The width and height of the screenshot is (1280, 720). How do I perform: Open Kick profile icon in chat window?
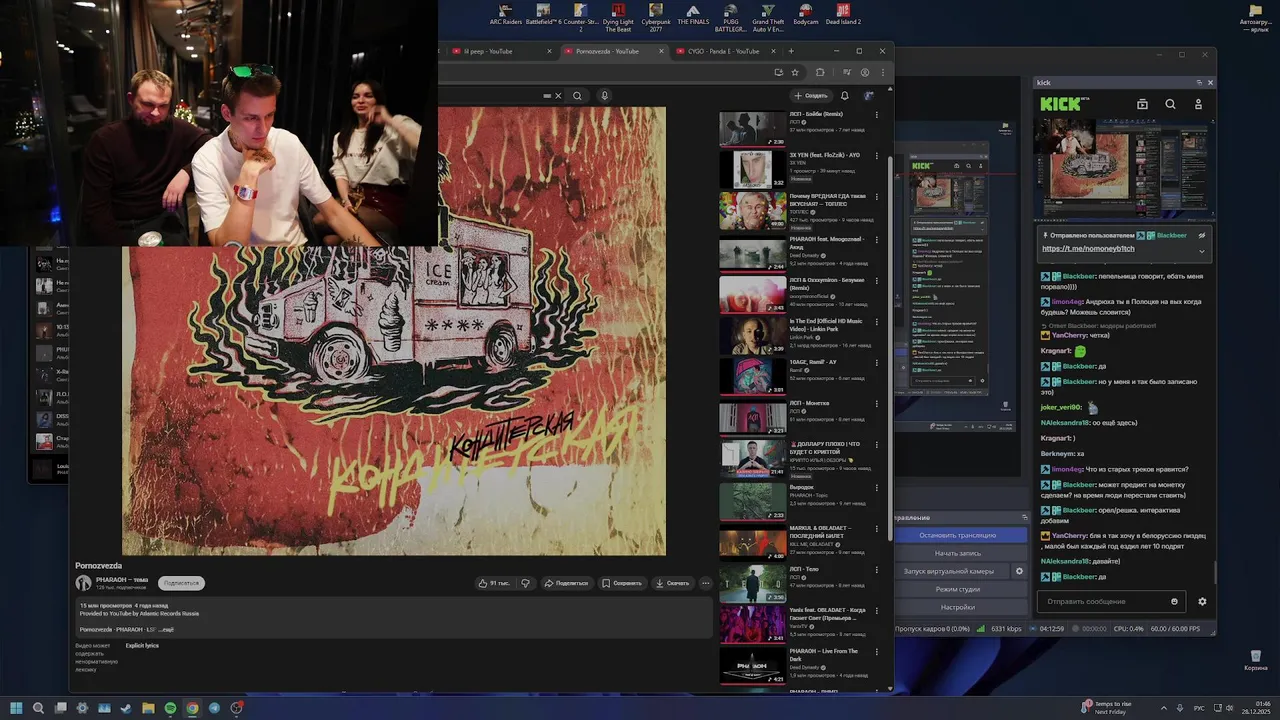[1198, 104]
